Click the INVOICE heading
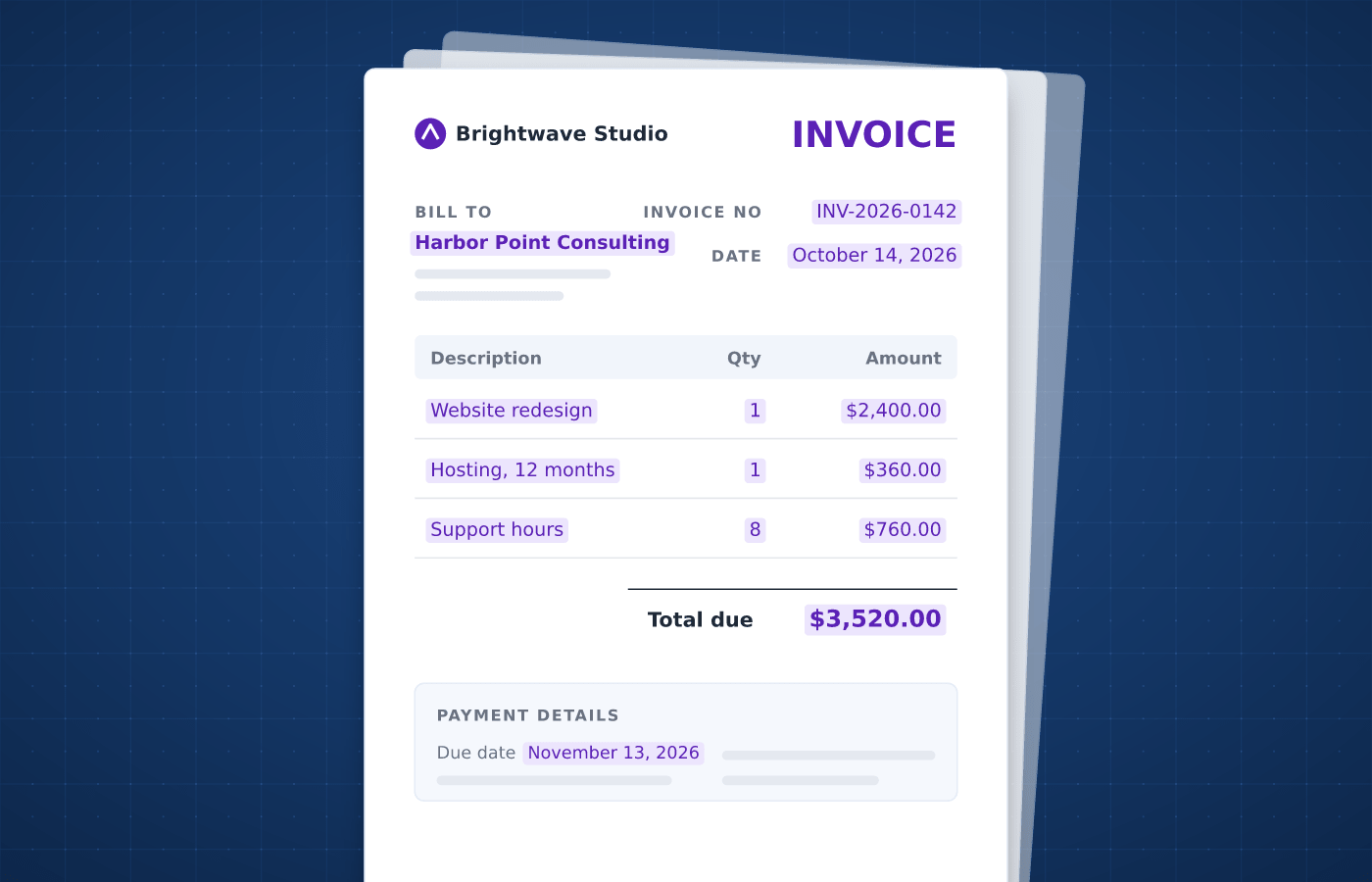This screenshot has width=1372, height=882. point(874,134)
